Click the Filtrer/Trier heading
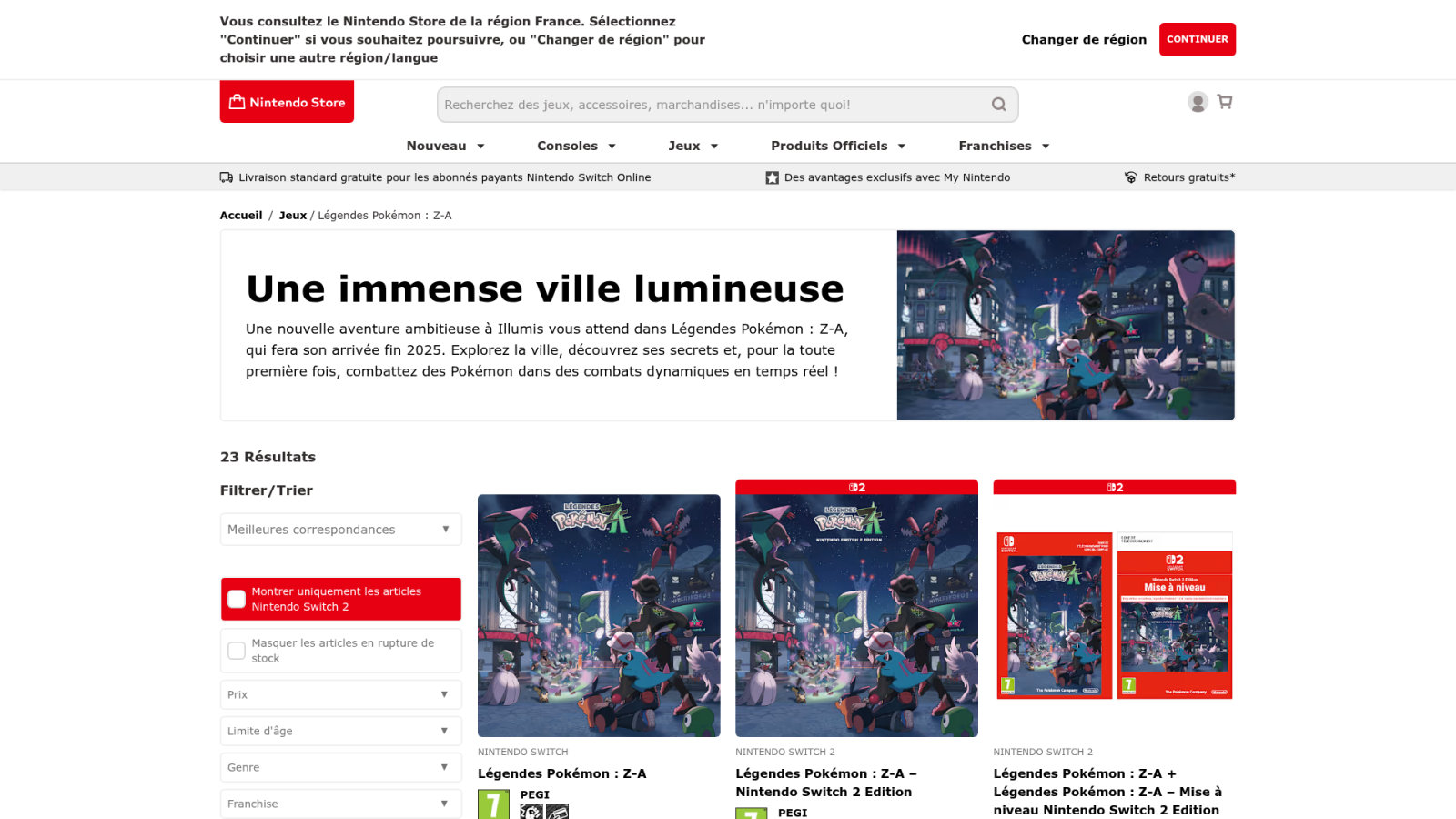The height and width of the screenshot is (819, 1456). click(267, 490)
